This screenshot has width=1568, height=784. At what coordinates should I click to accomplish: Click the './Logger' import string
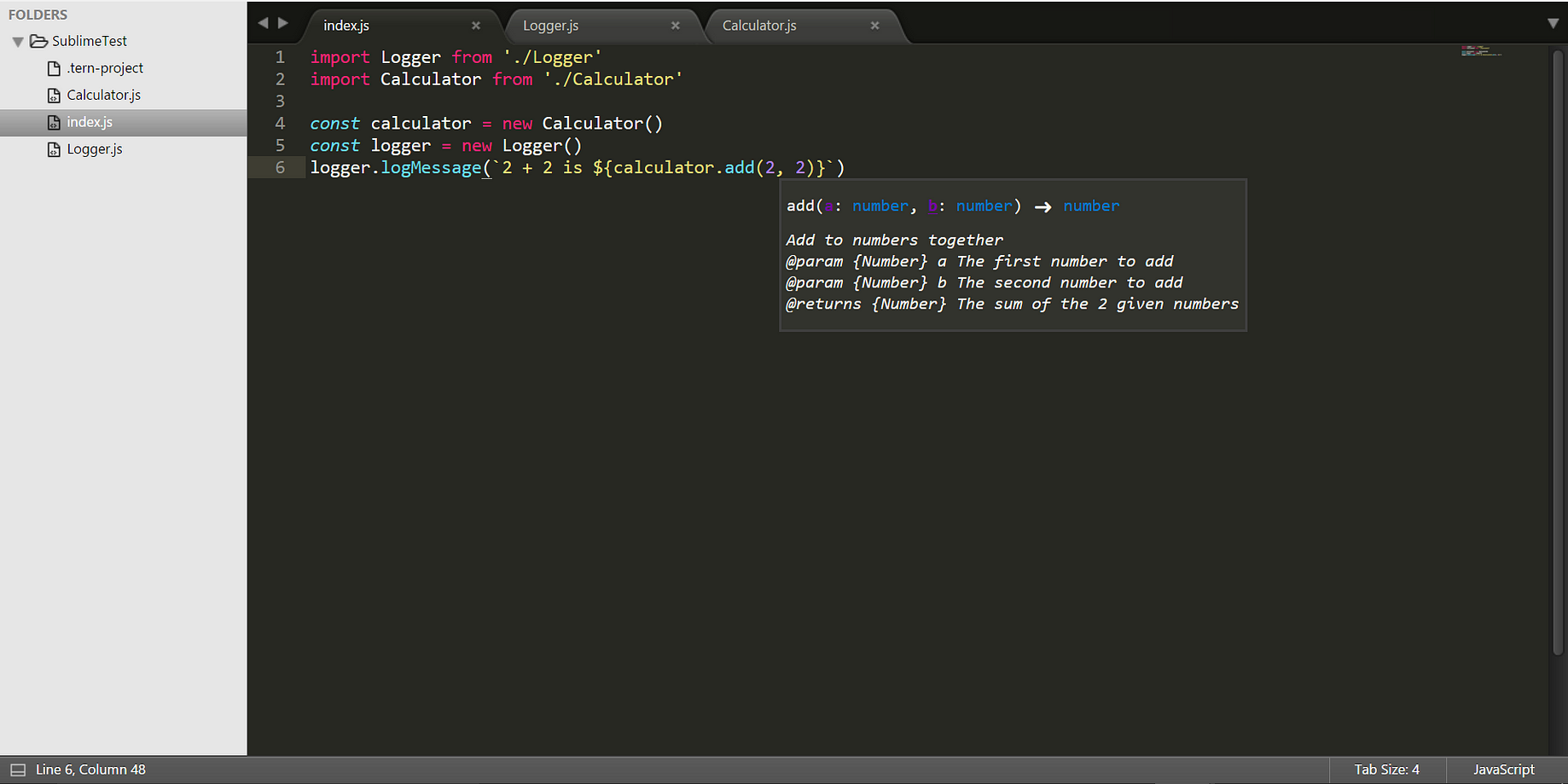[552, 57]
